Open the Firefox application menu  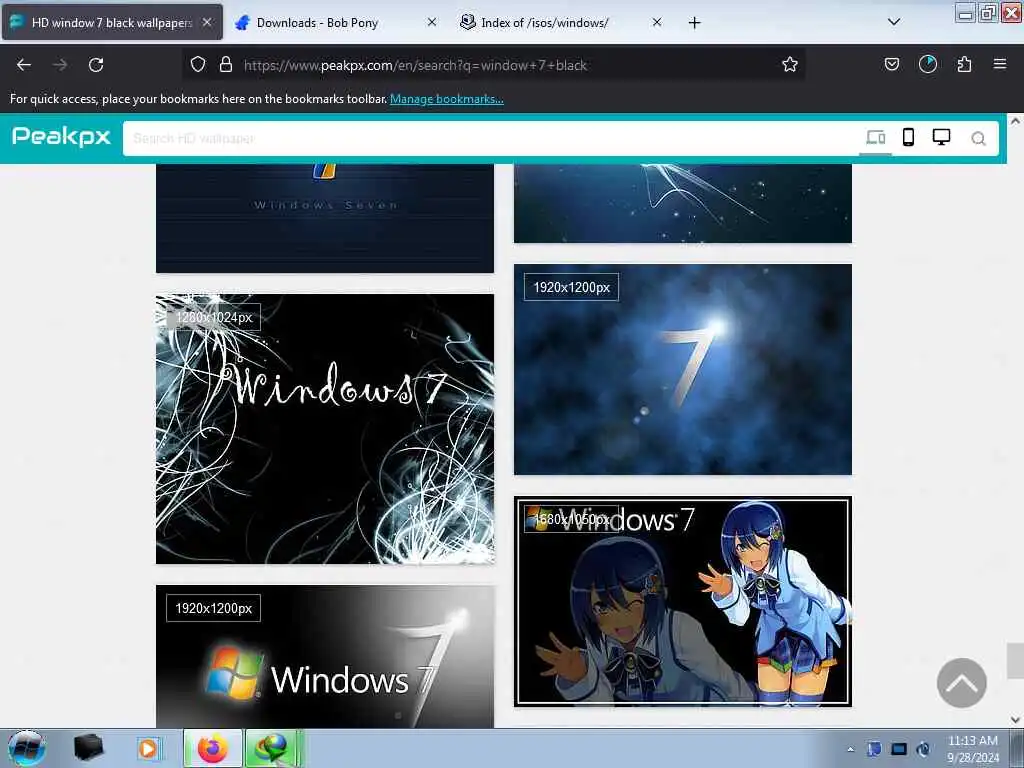click(x=999, y=64)
